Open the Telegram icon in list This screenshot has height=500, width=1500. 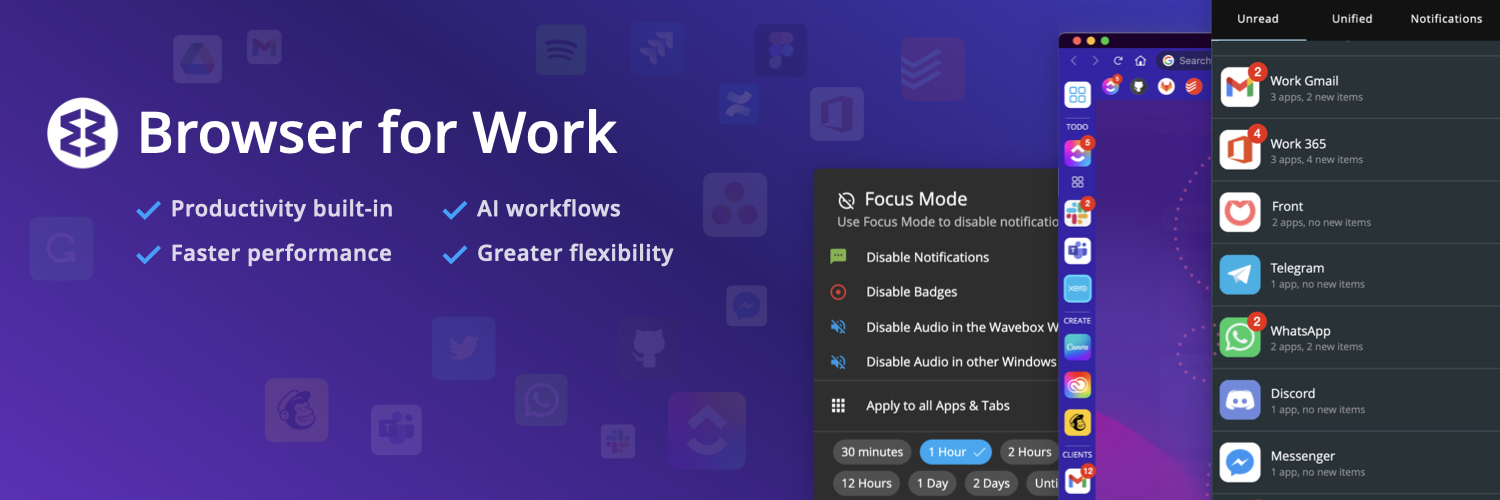click(1240, 275)
